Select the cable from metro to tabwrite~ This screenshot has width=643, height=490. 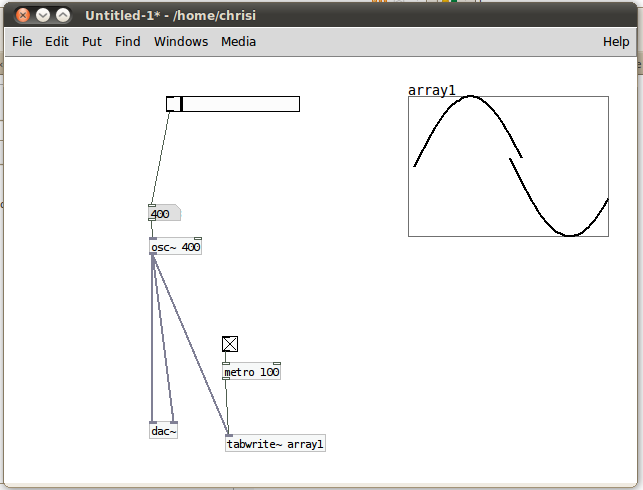point(227,407)
